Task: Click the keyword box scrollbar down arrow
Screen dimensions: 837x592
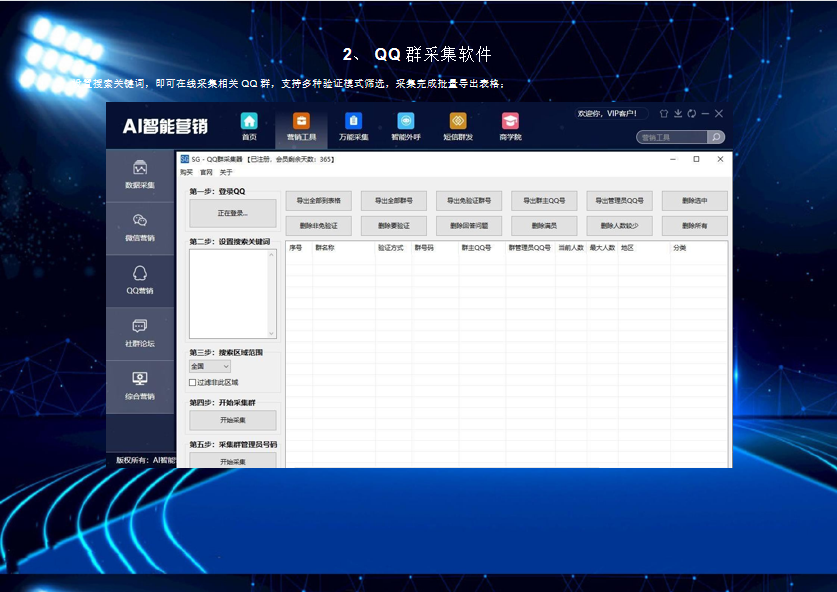Action: coord(271,334)
